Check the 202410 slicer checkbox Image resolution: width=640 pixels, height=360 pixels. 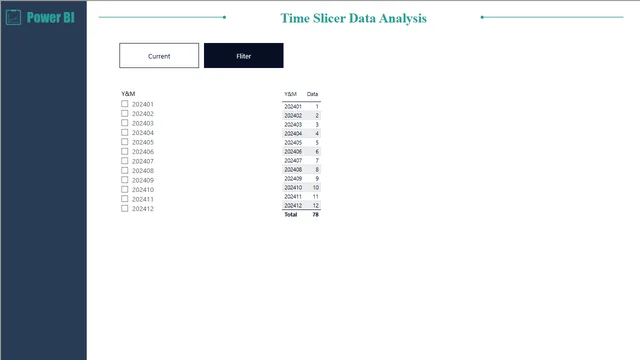(x=124, y=189)
